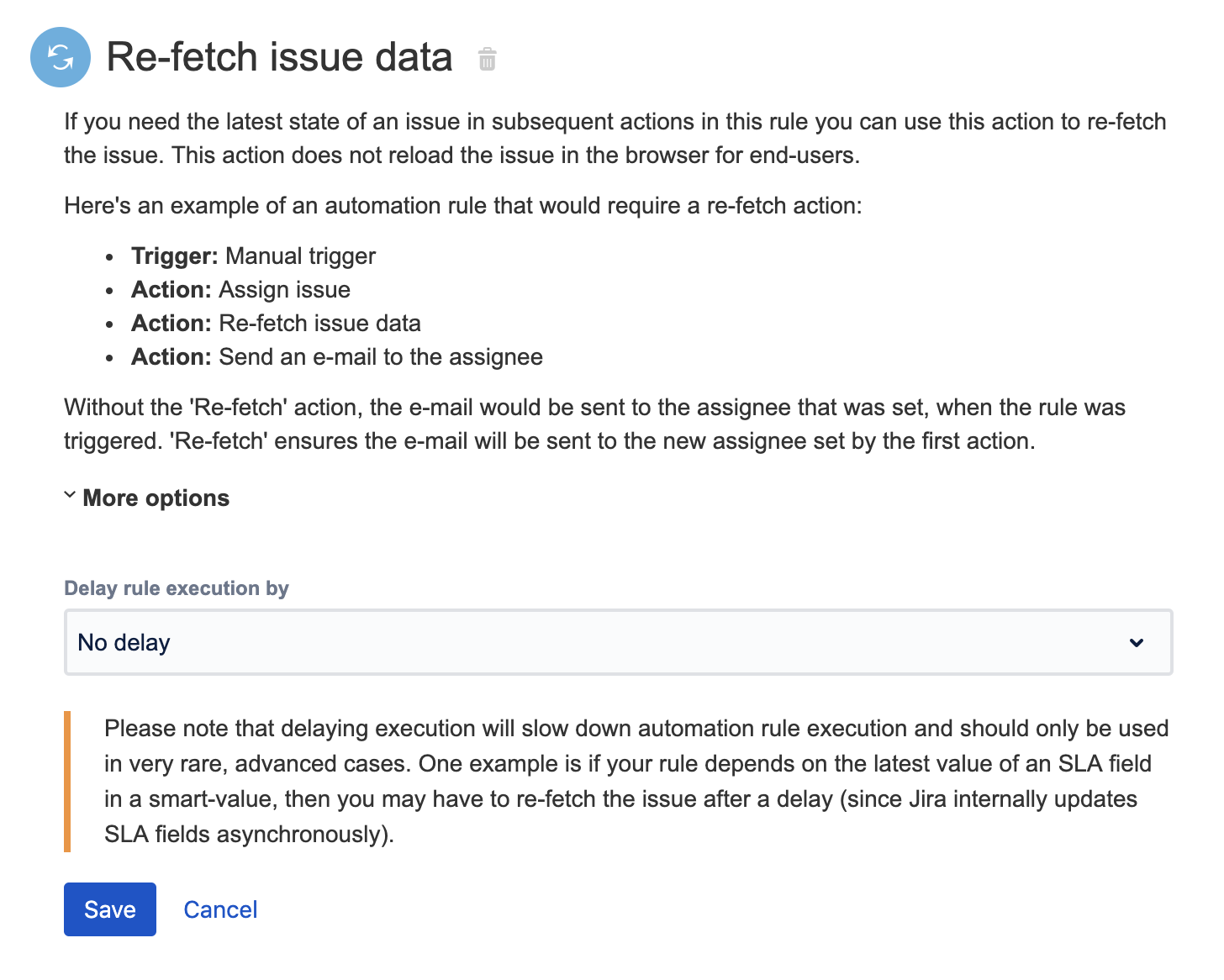Save the Re-fetch action

[x=110, y=909]
